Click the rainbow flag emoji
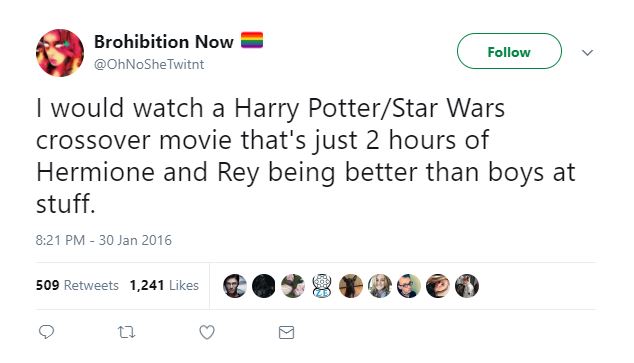Image resolution: width=634 pixels, height=363 pixels. (252, 40)
